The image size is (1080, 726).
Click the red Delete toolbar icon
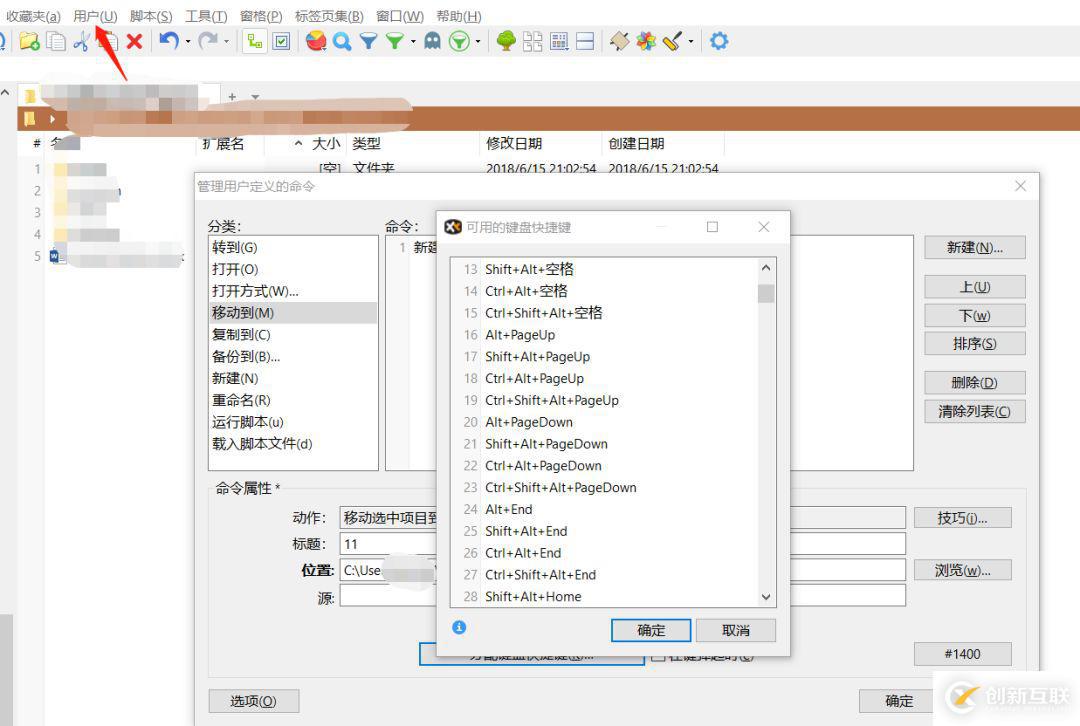coord(133,41)
